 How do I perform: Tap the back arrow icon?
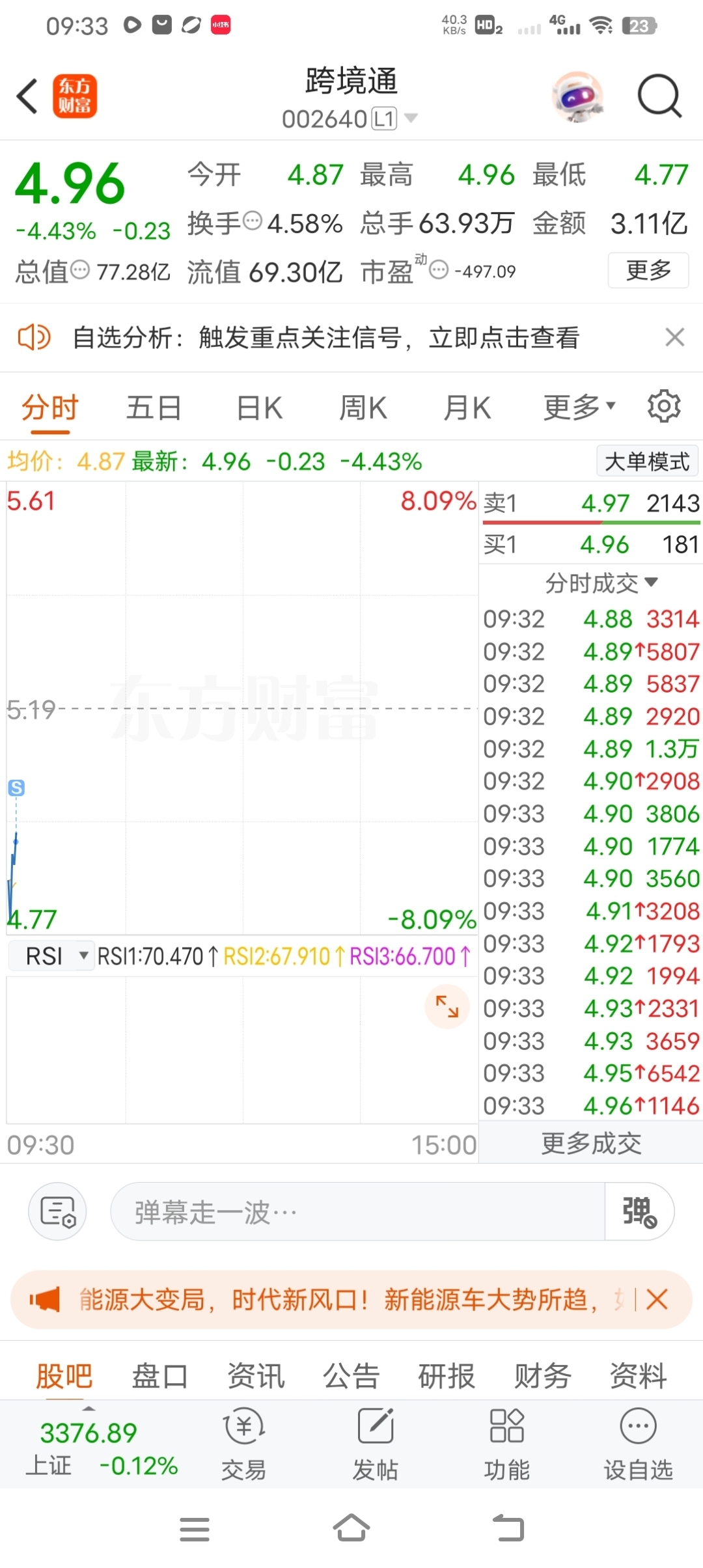[x=27, y=96]
